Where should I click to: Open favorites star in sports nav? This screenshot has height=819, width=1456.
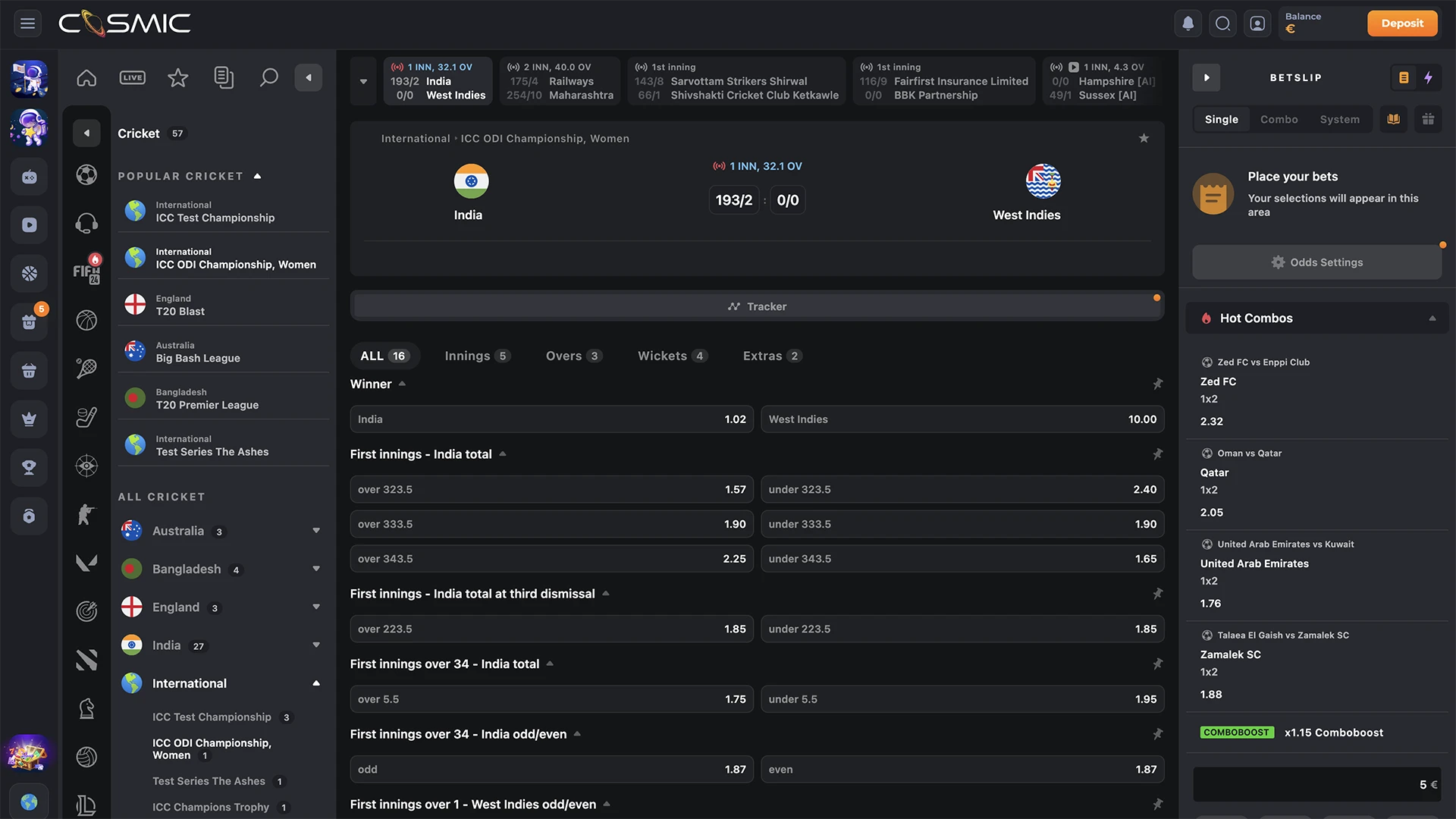point(177,77)
